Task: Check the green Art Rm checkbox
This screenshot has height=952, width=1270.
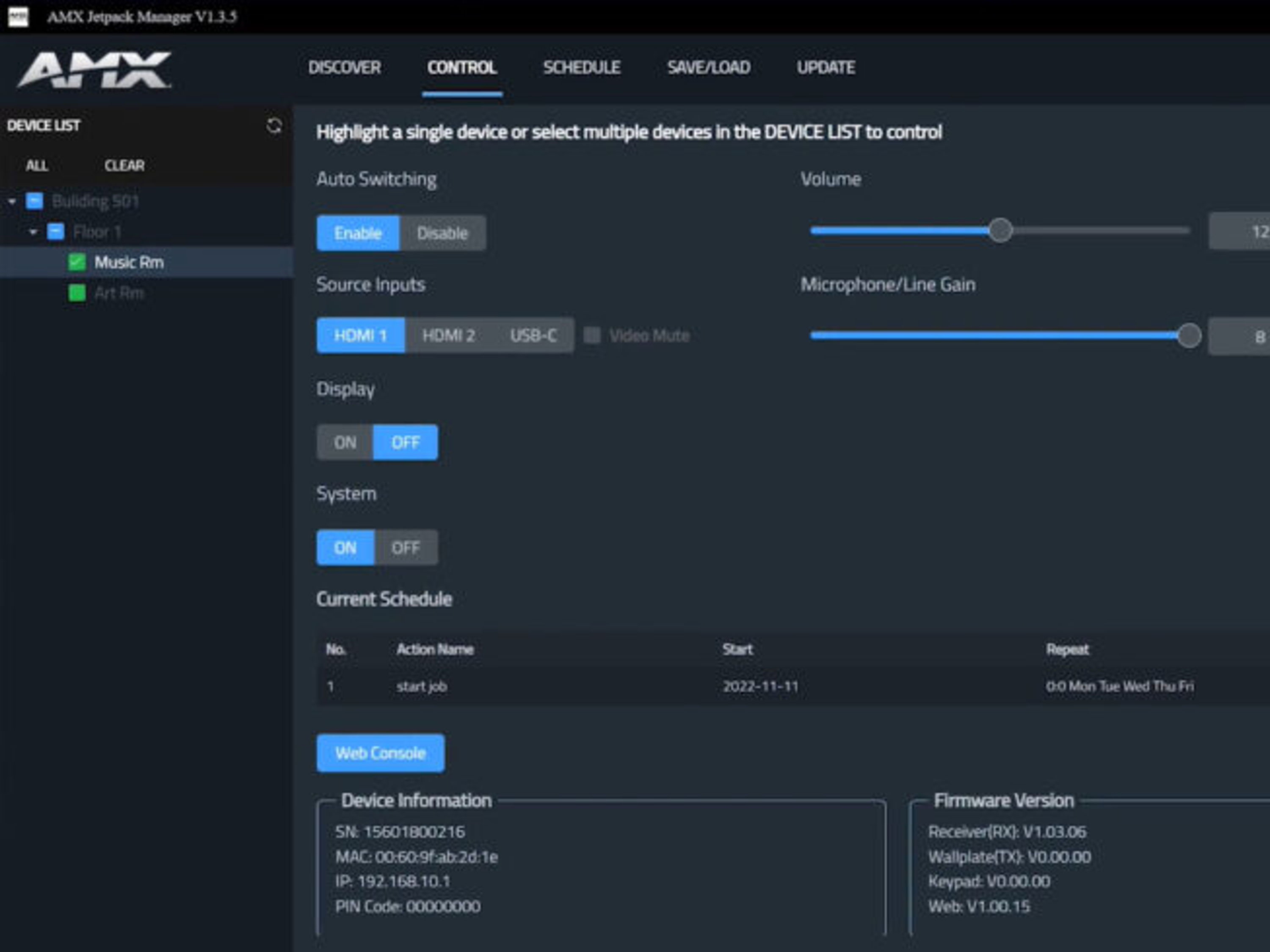Action: click(x=77, y=293)
